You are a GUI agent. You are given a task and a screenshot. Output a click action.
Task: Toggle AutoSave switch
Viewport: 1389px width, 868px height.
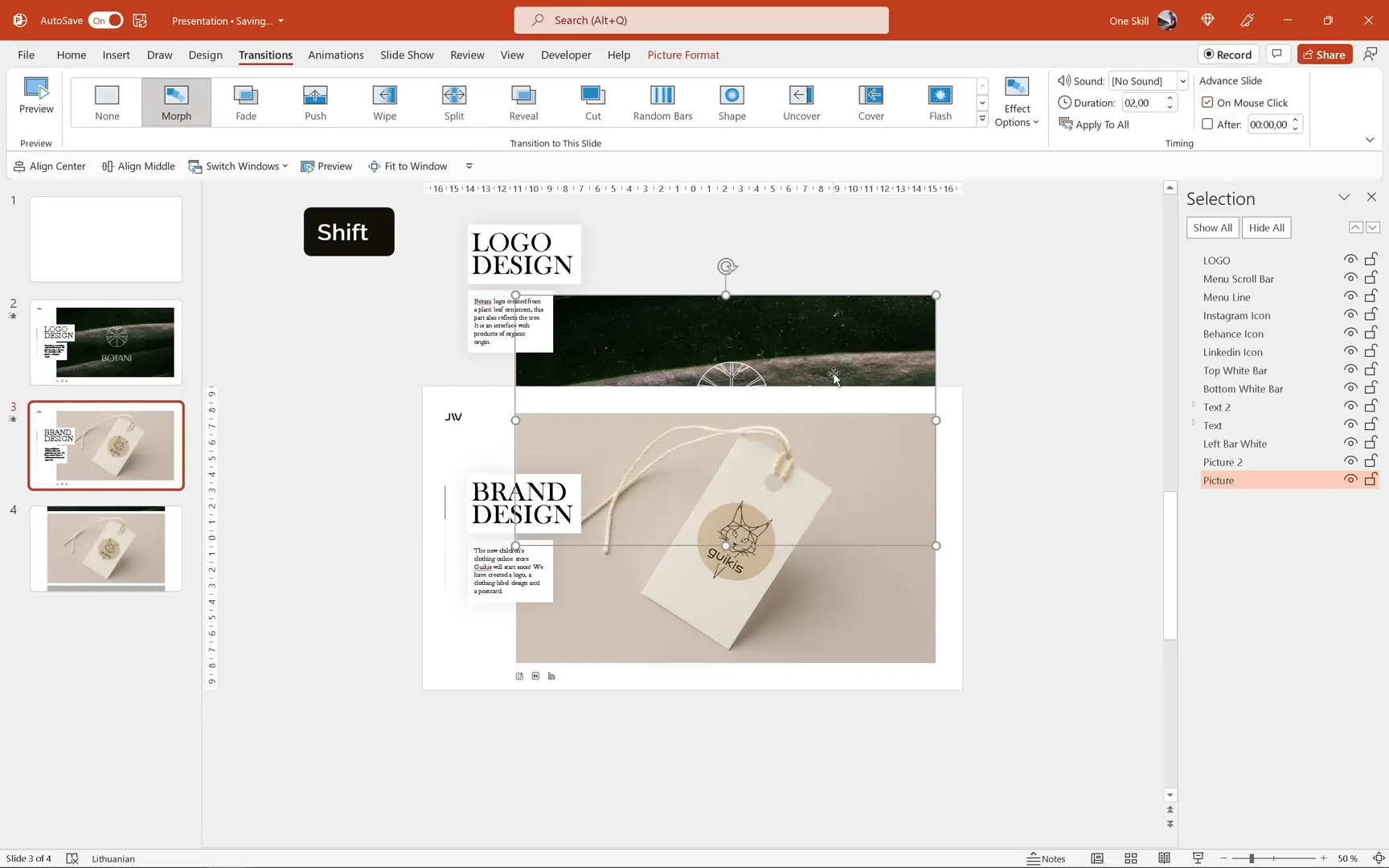106,20
